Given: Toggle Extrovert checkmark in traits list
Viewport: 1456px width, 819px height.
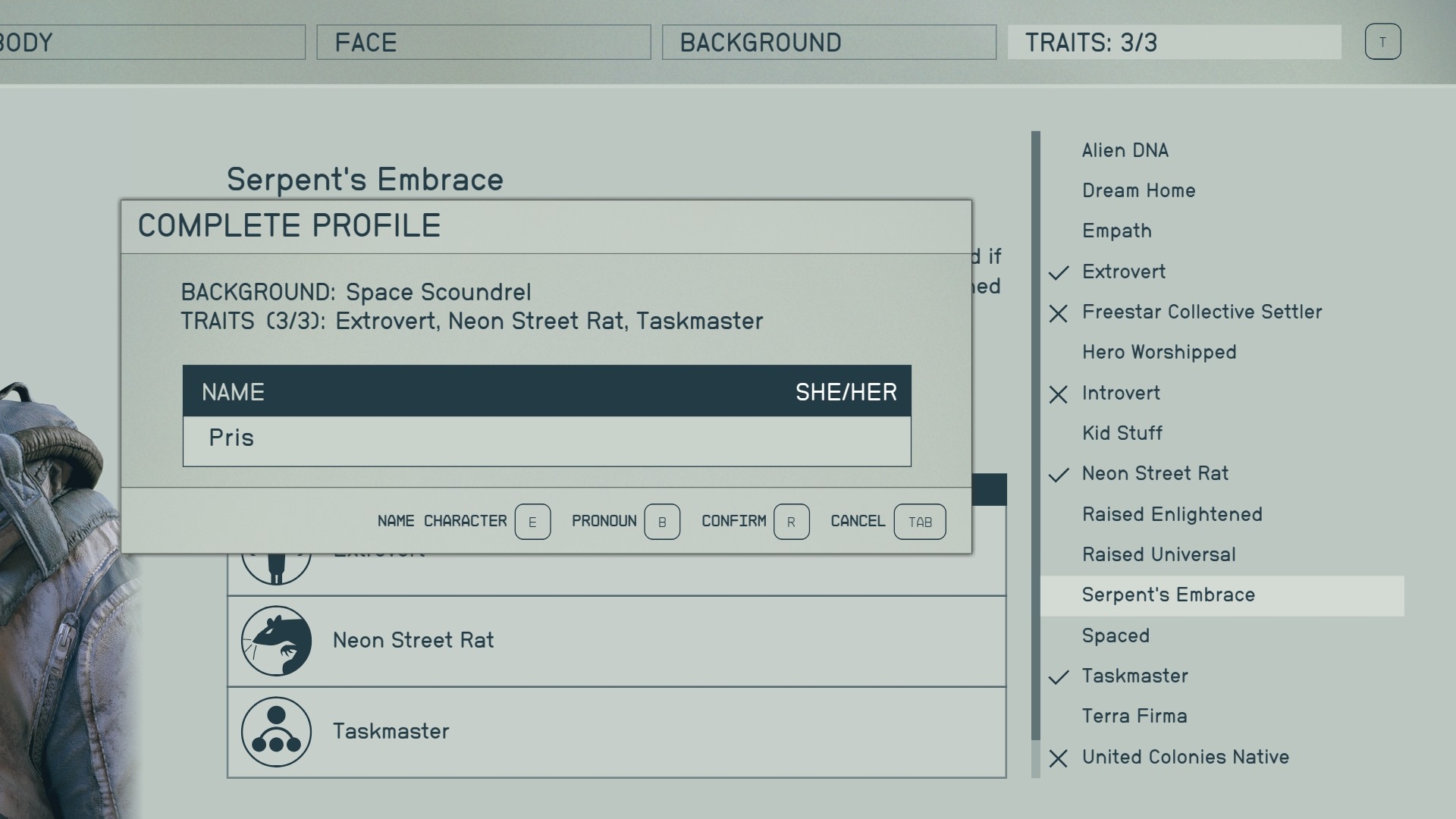Looking at the screenshot, I should pyautogui.click(x=1058, y=271).
